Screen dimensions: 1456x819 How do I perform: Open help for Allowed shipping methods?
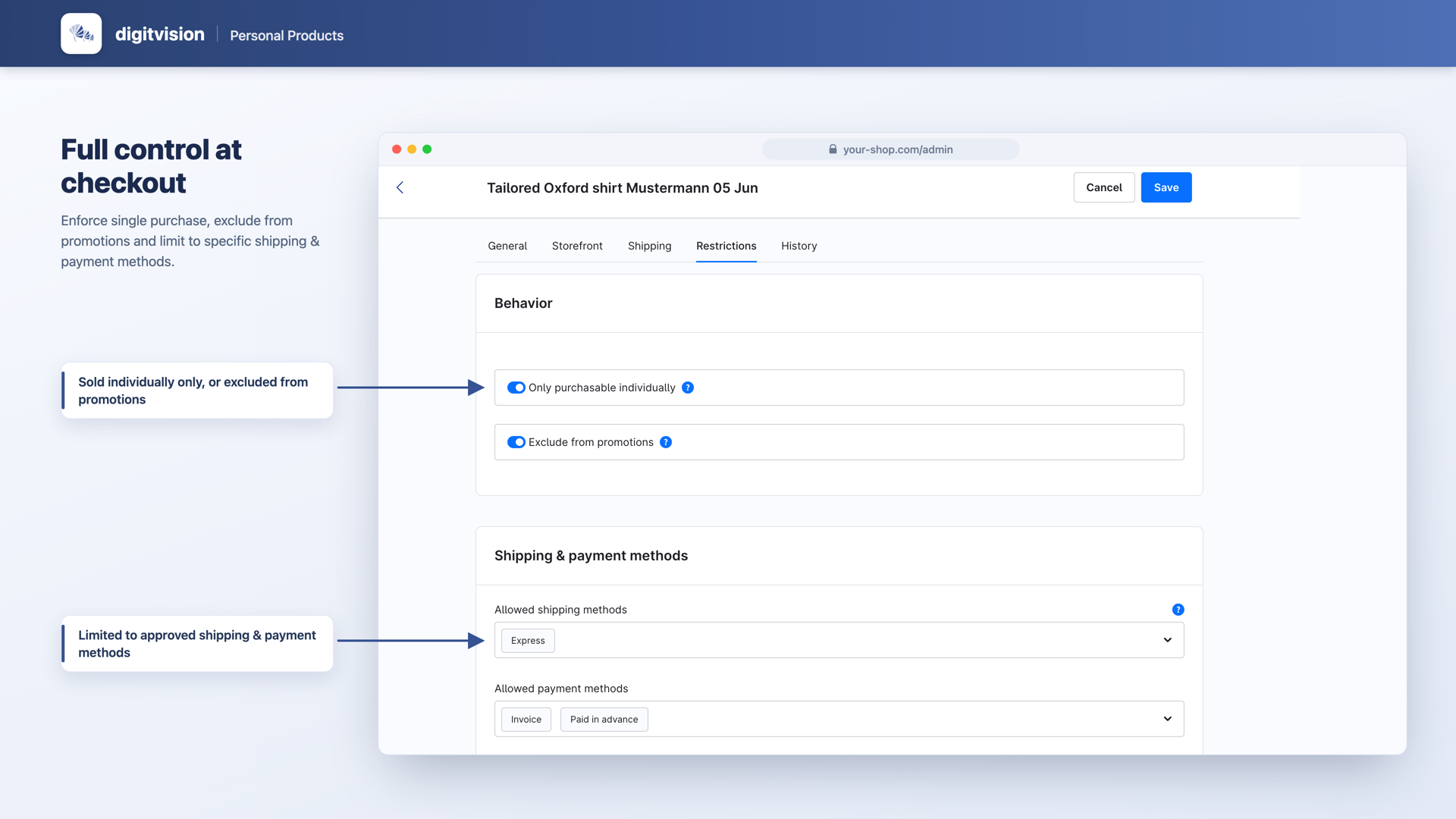(1178, 610)
